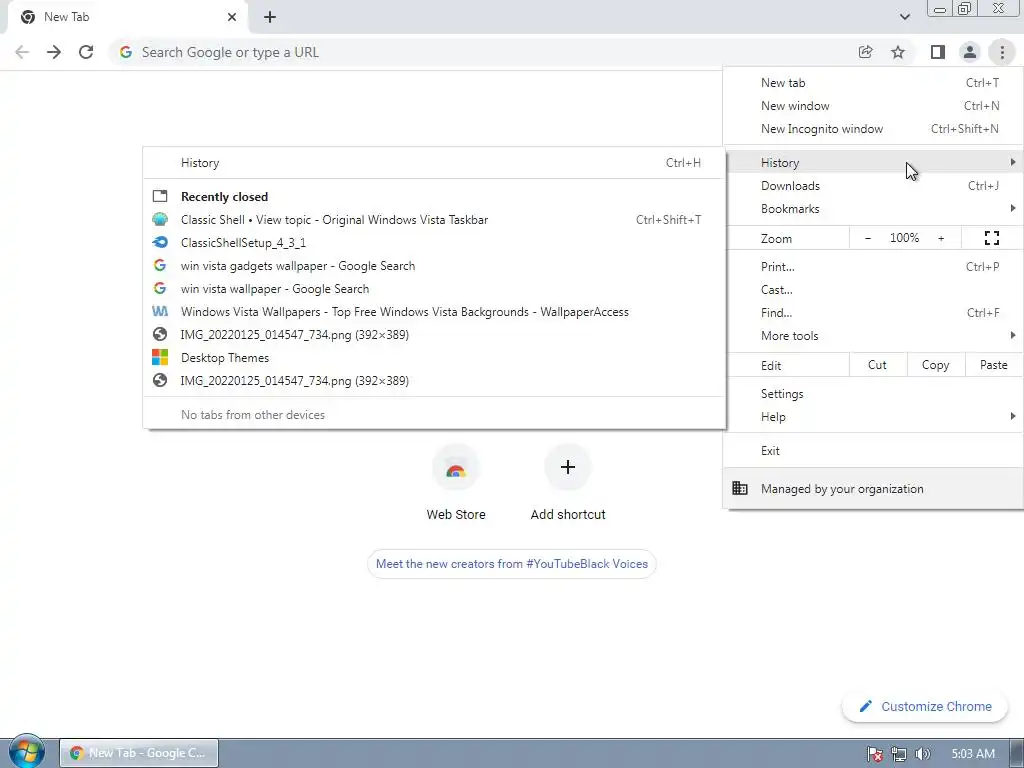
Task: Bookmark this tab with star icon
Action: (x=899, y=52)
